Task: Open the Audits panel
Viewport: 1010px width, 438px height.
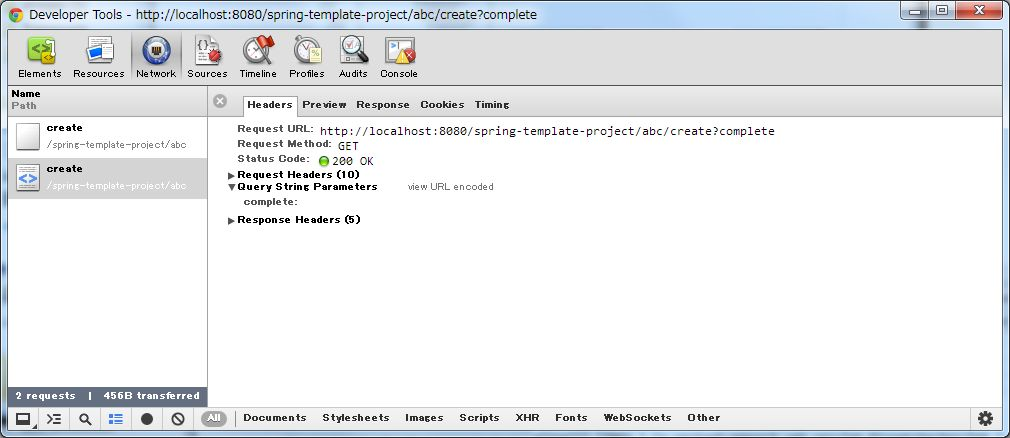Action: pyautogui.click(x=353, y=57)
